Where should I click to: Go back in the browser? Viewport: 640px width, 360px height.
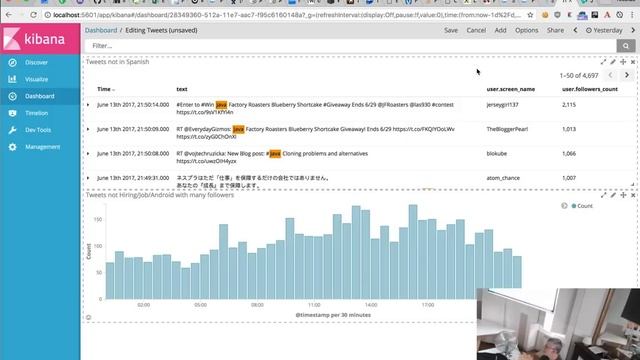point(9,15)
